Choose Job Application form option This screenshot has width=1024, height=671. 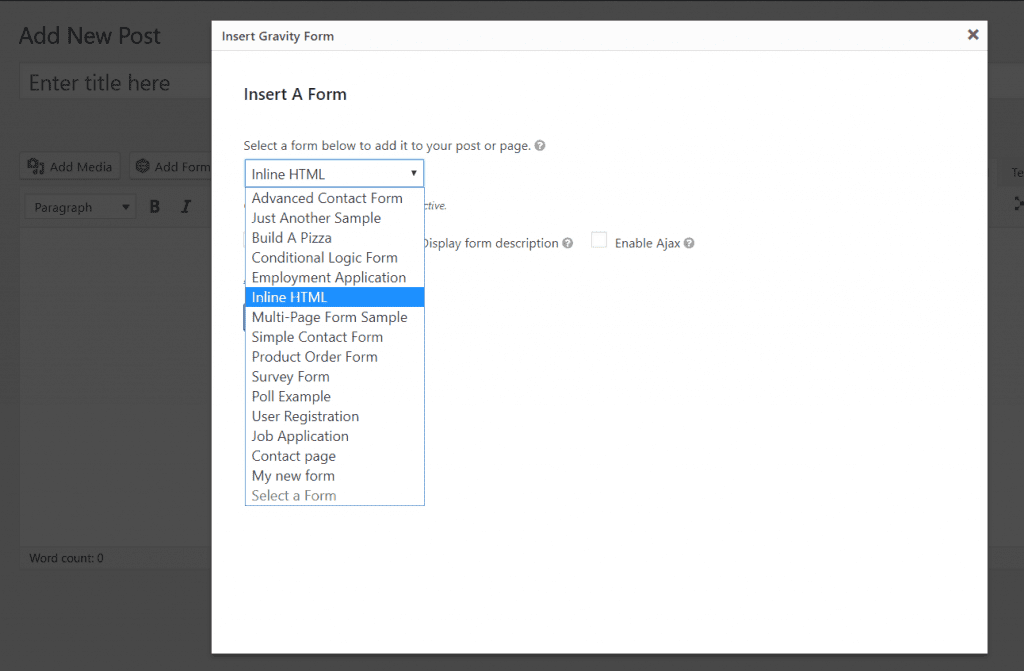[x=334, y=436]
